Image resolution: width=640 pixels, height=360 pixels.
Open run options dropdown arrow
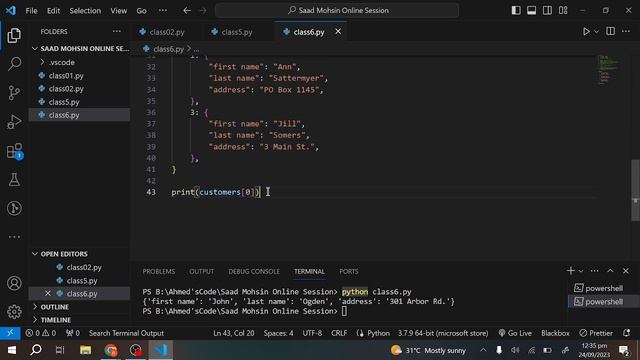coord(596,31)
